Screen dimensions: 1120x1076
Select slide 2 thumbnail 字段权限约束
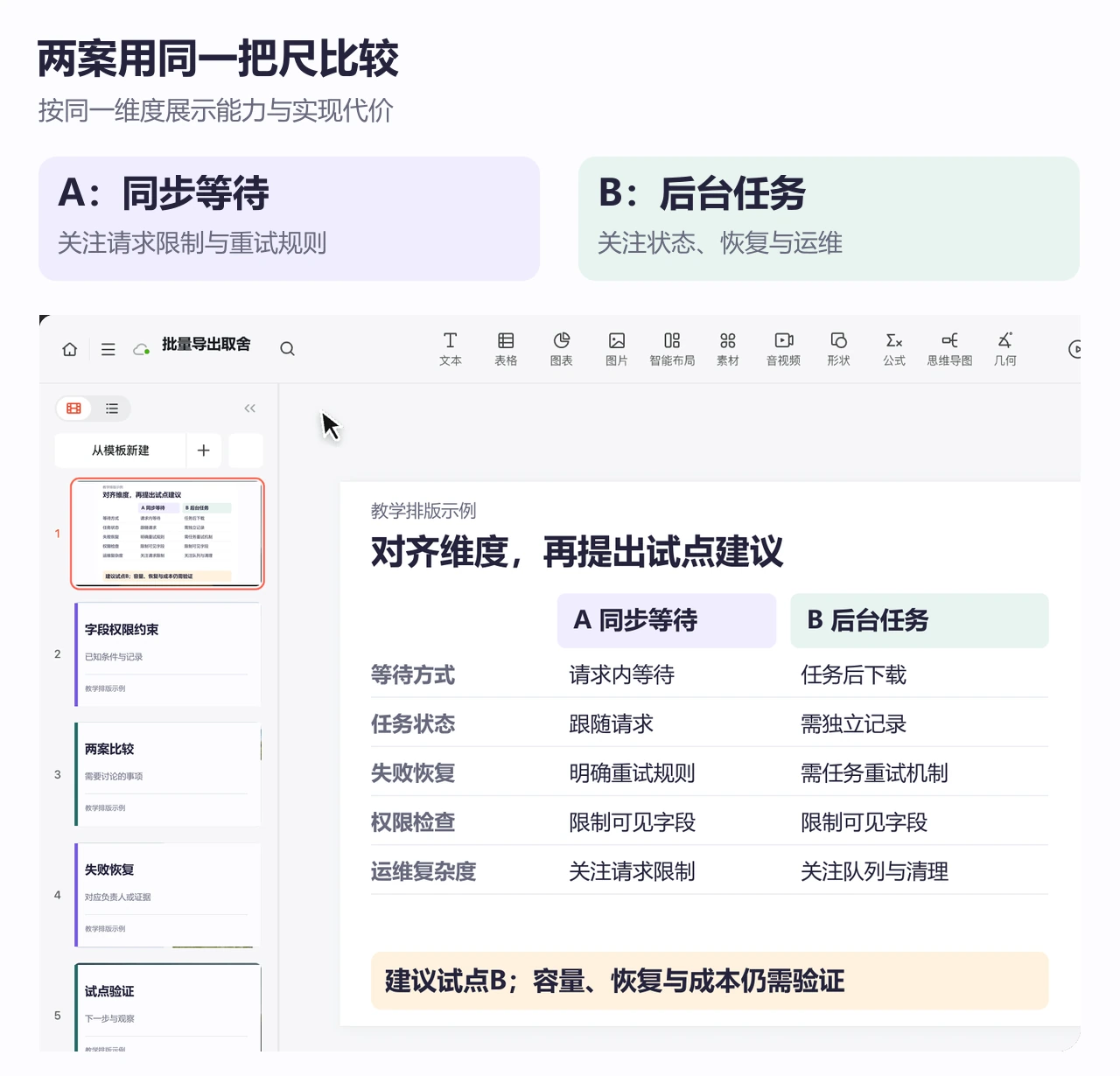168,654
